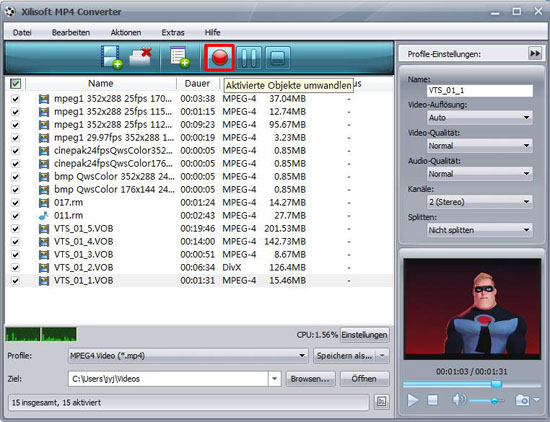Click the Add video file toolbar icon
Screen dimensions: 550x422
tap(111, 57)
